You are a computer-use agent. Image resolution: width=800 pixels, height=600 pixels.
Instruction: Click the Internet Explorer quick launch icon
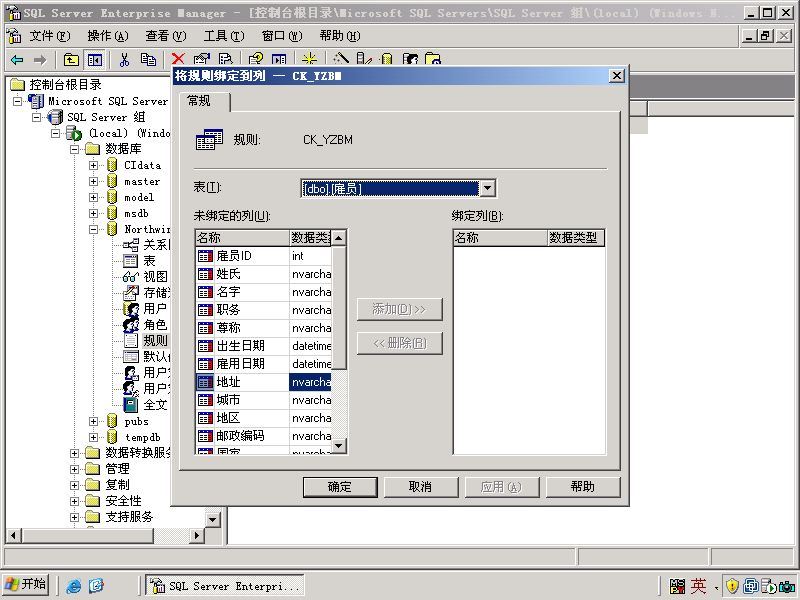73,585
